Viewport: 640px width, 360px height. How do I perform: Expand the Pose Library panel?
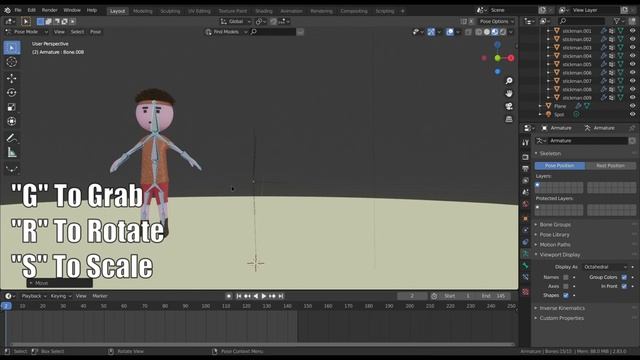pos(554,235)
